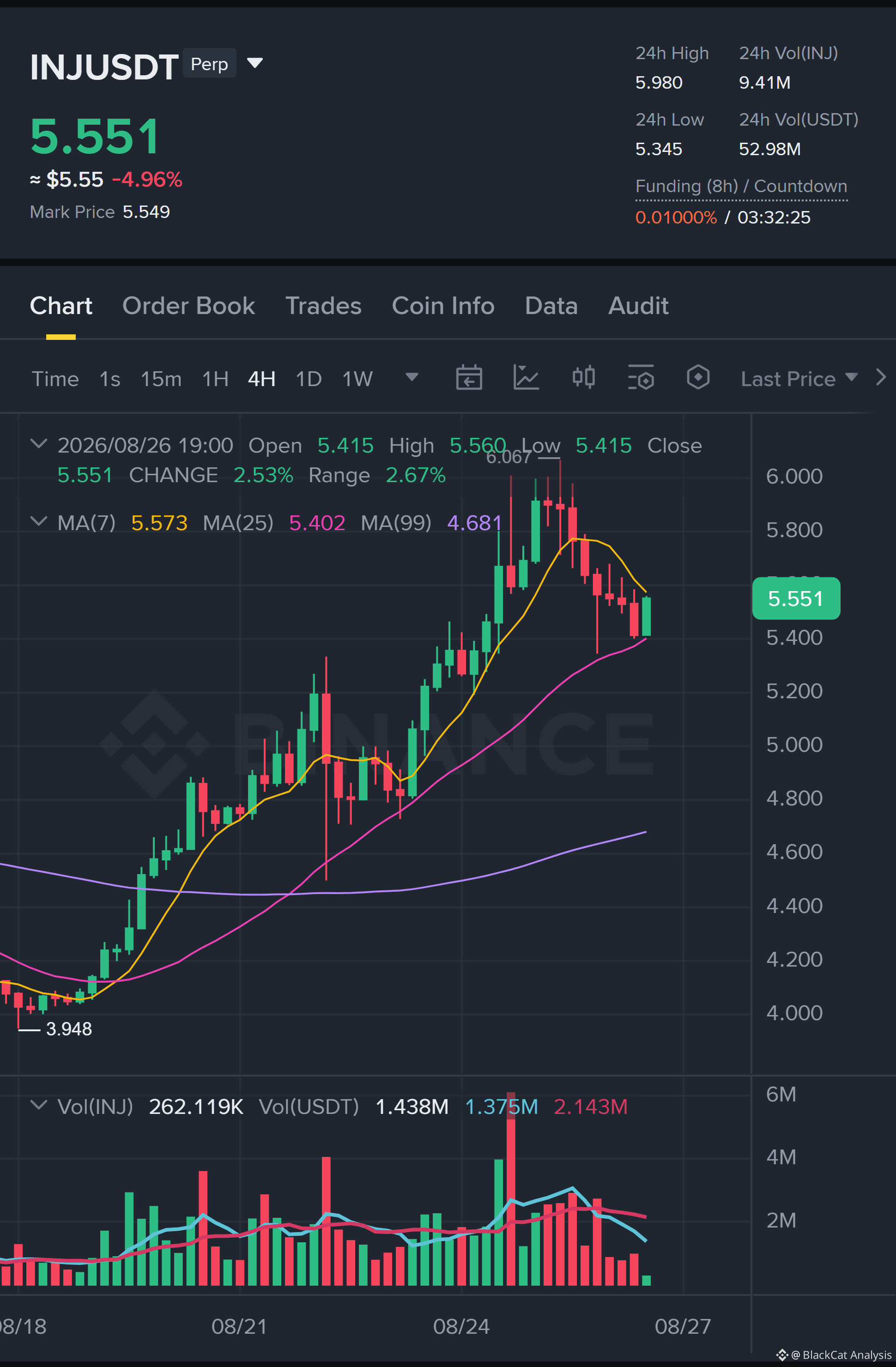Viewport: 896px width, 1367px height.
Task: Click the Range 2.67% value
Action: 415,476
